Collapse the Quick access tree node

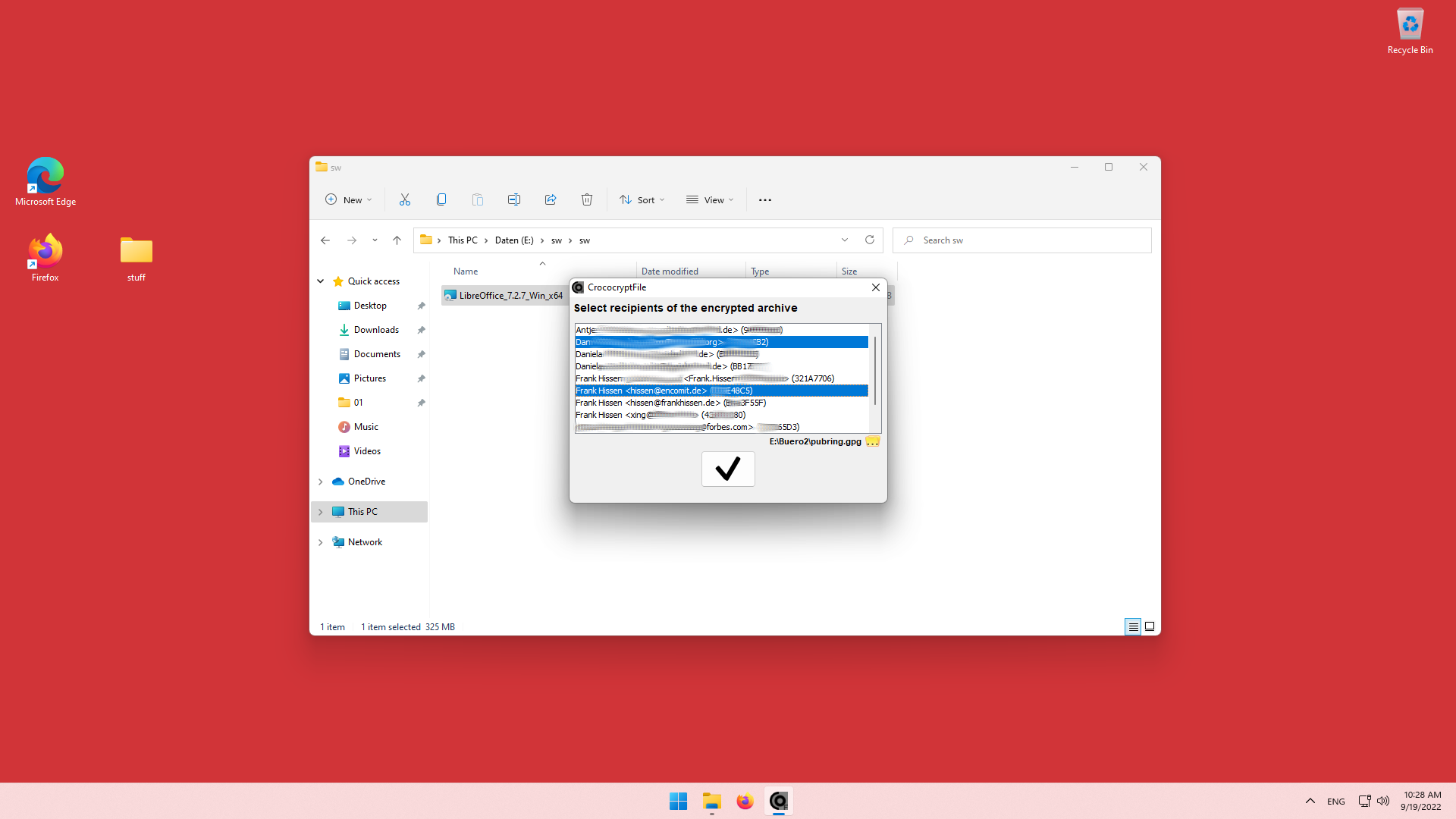point(321,281)
